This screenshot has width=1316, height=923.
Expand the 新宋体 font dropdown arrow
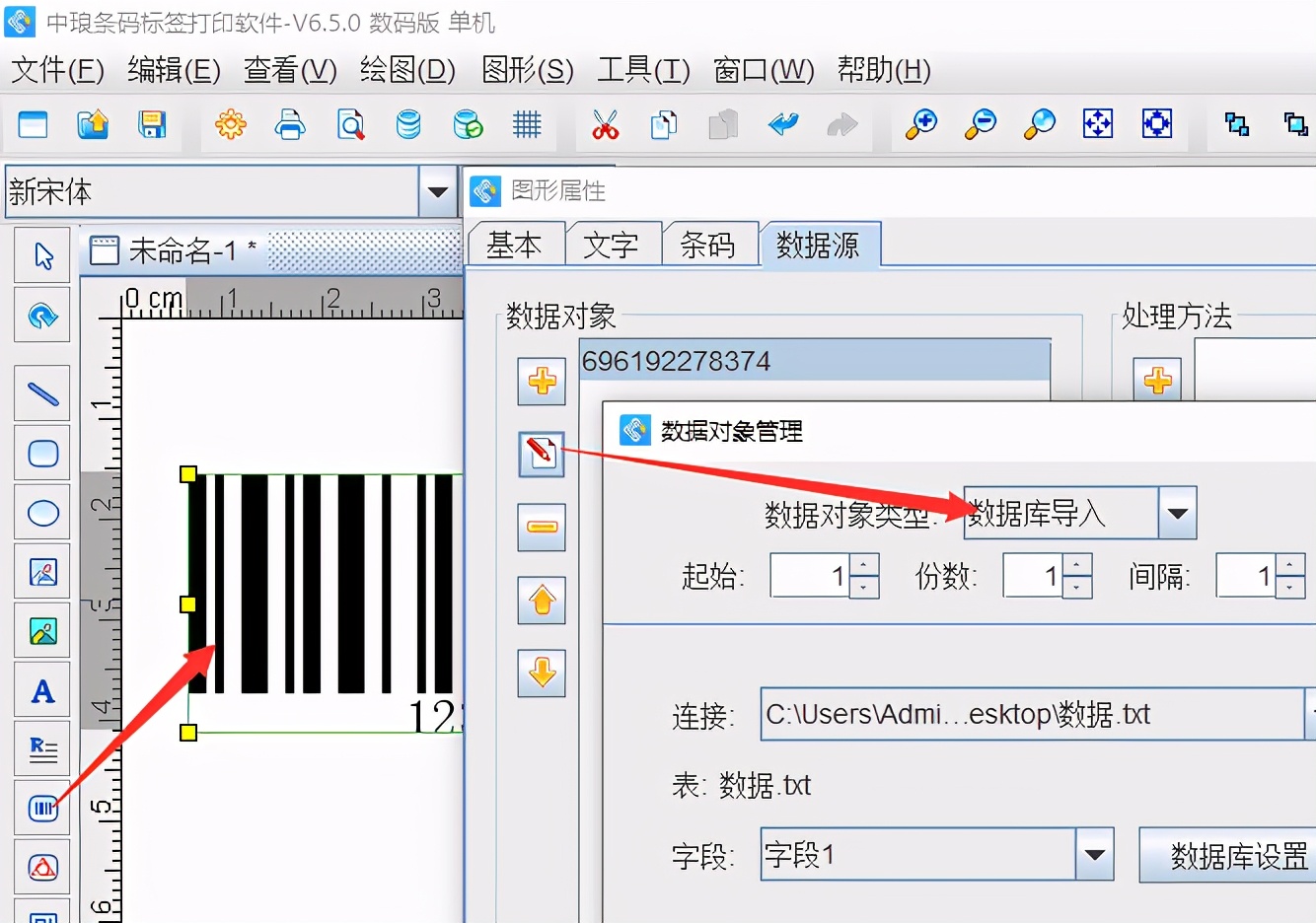point(438,191)
